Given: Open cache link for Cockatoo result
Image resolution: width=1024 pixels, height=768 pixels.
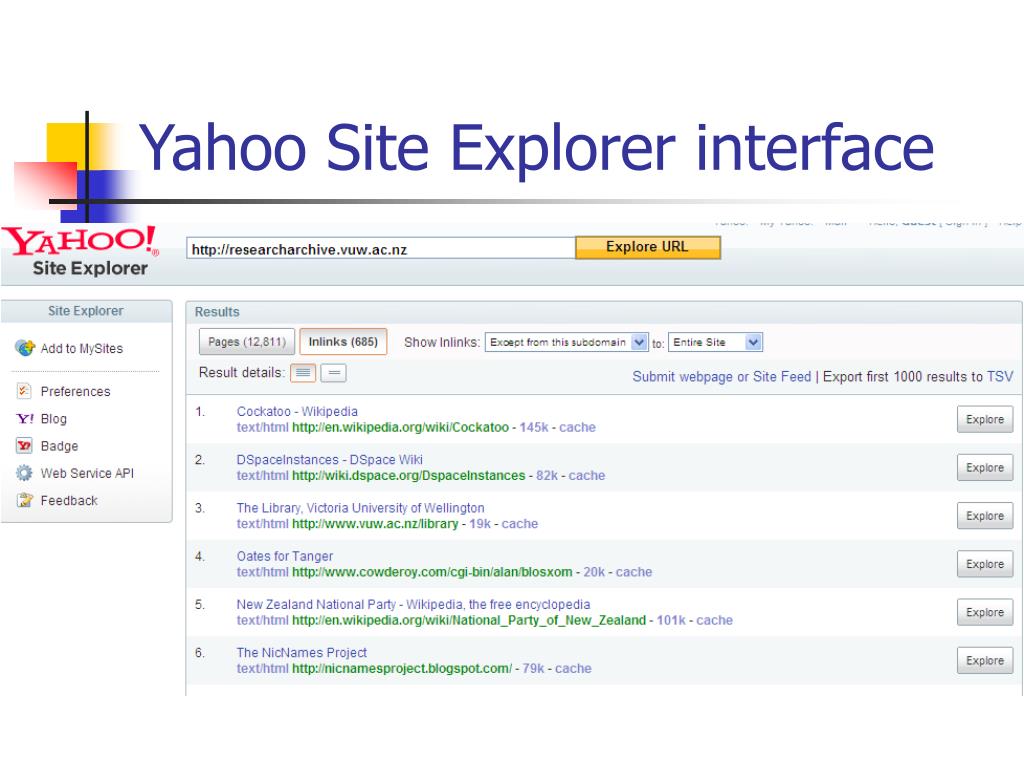Looking at the screenshot, I should point(577,427).
